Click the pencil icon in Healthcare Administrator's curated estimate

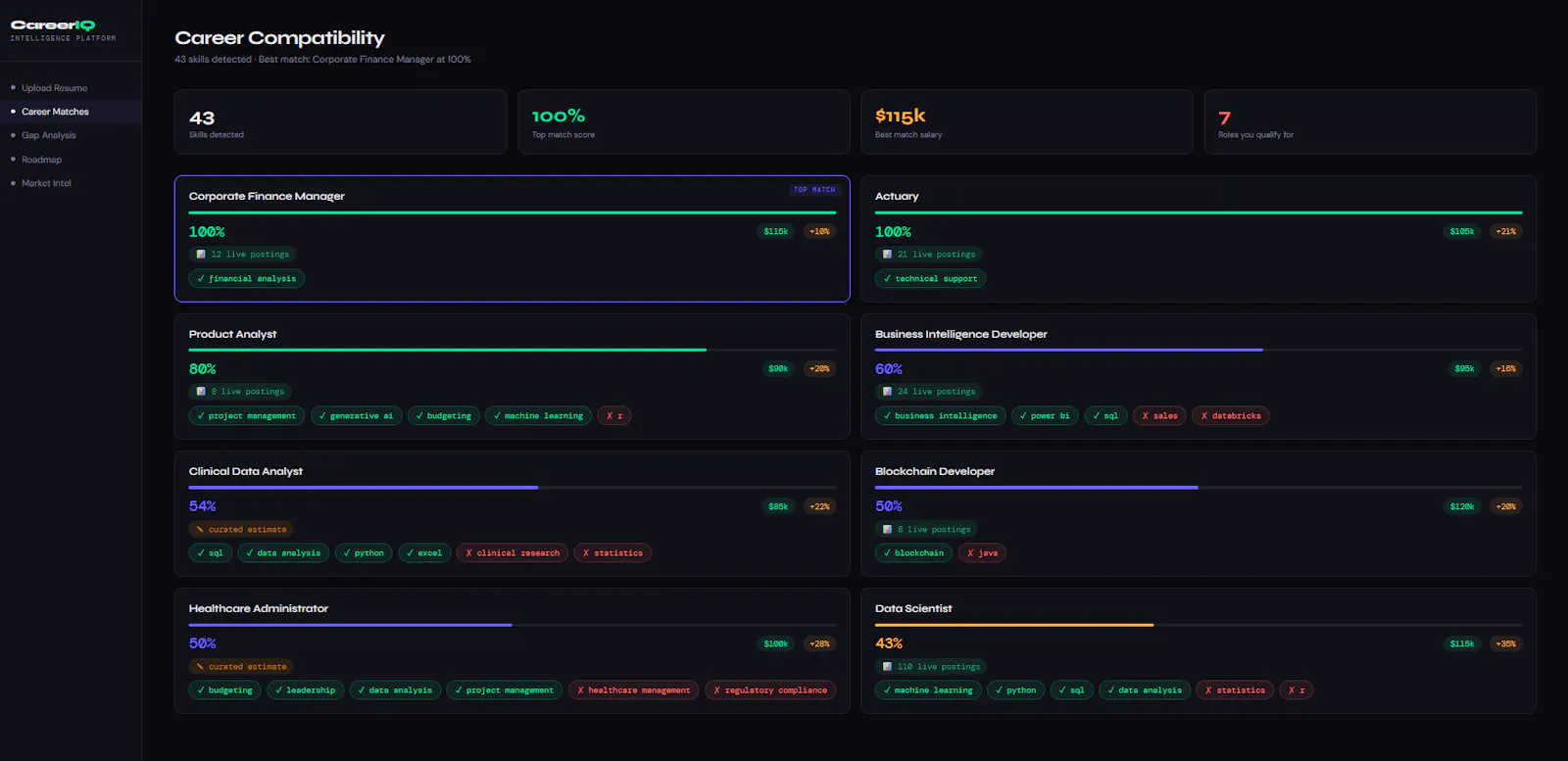[x=200, y=667]
